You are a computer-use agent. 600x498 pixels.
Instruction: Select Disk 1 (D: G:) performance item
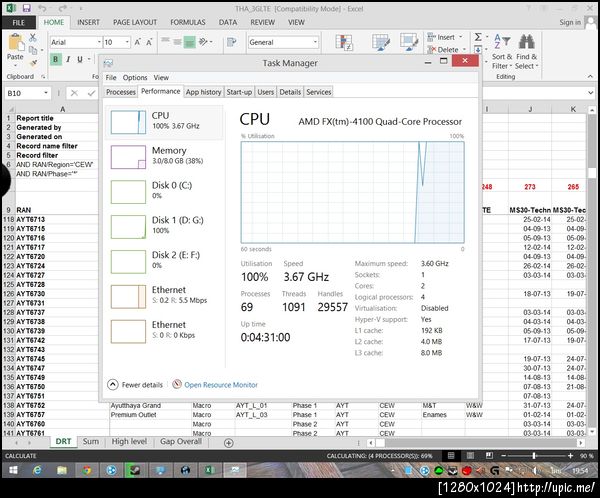(165, 226)
